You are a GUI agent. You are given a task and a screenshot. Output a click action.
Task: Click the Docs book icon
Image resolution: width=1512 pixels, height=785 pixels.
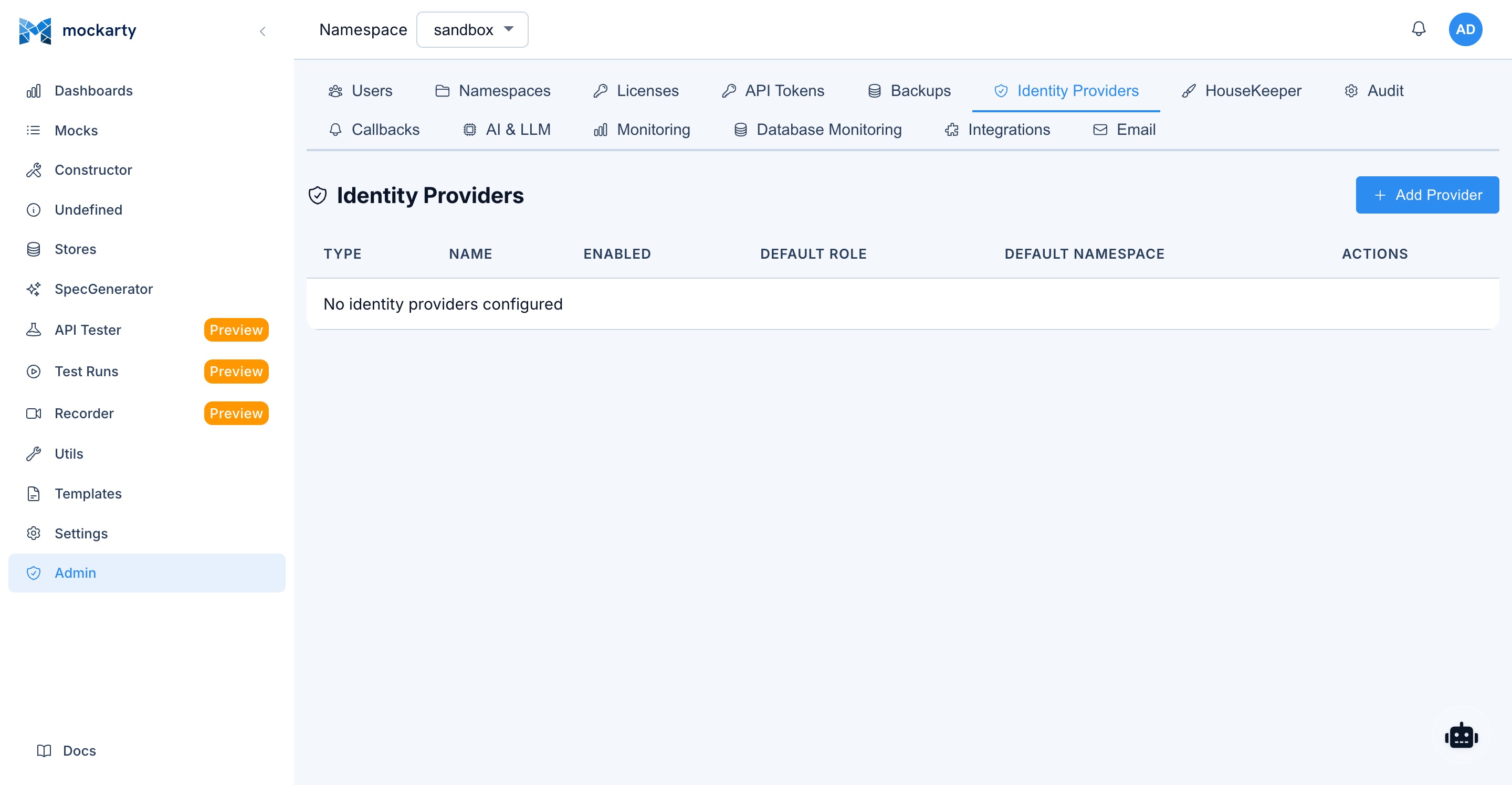(x=44, y=751)
